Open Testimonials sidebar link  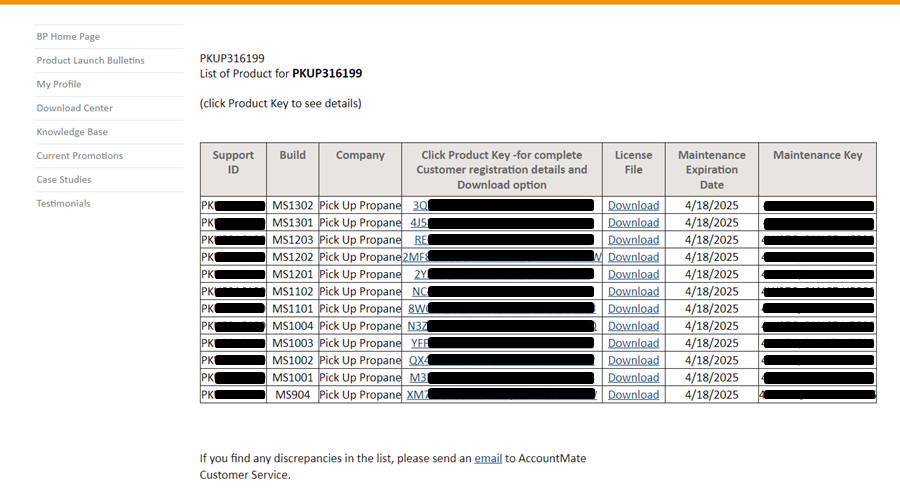tap(63, 204)
